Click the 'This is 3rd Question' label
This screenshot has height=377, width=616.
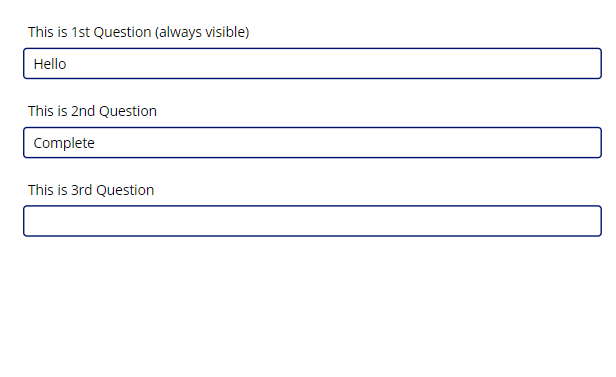[x=91, y=190]
